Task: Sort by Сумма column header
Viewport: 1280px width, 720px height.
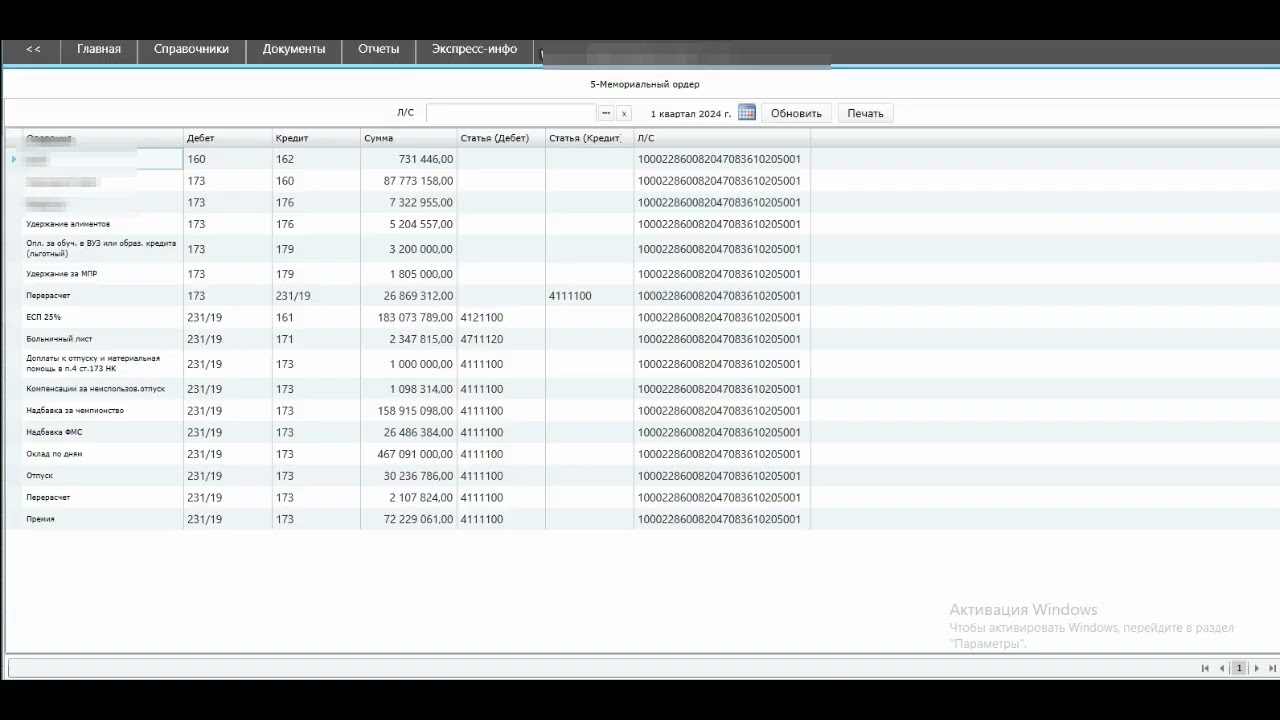Action: (408, 138)
